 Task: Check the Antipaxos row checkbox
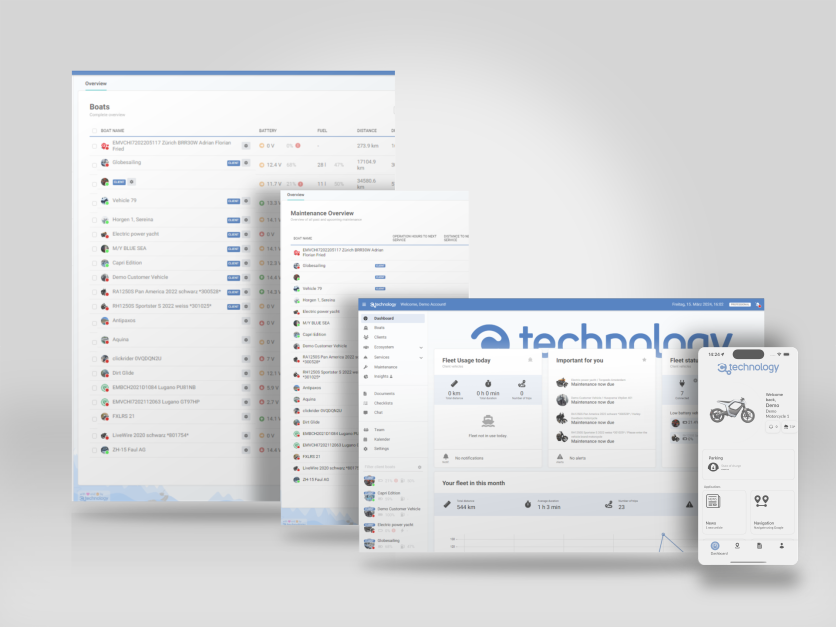point(94,323)
